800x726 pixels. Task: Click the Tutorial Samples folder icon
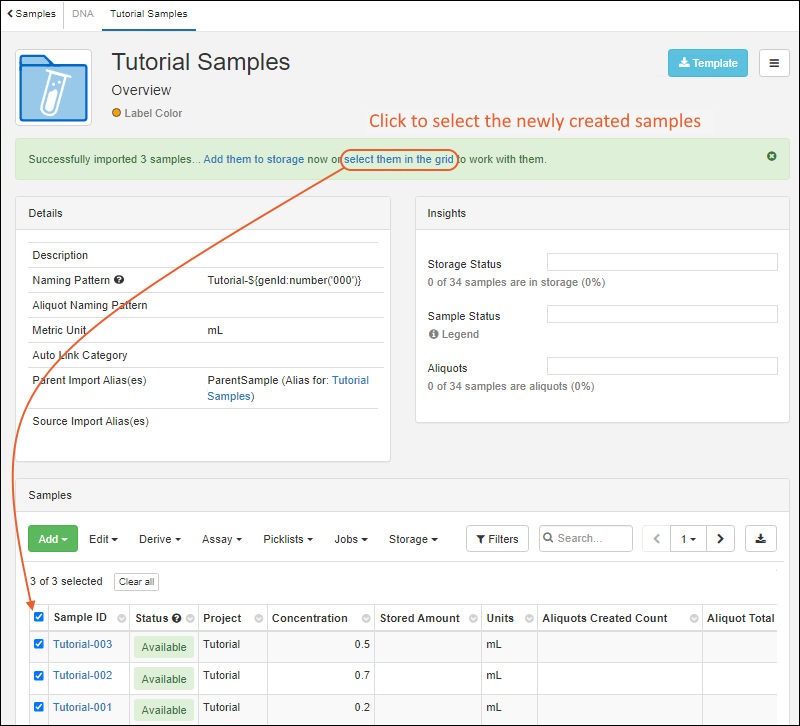pyautogui.click(x=54, y=87)
